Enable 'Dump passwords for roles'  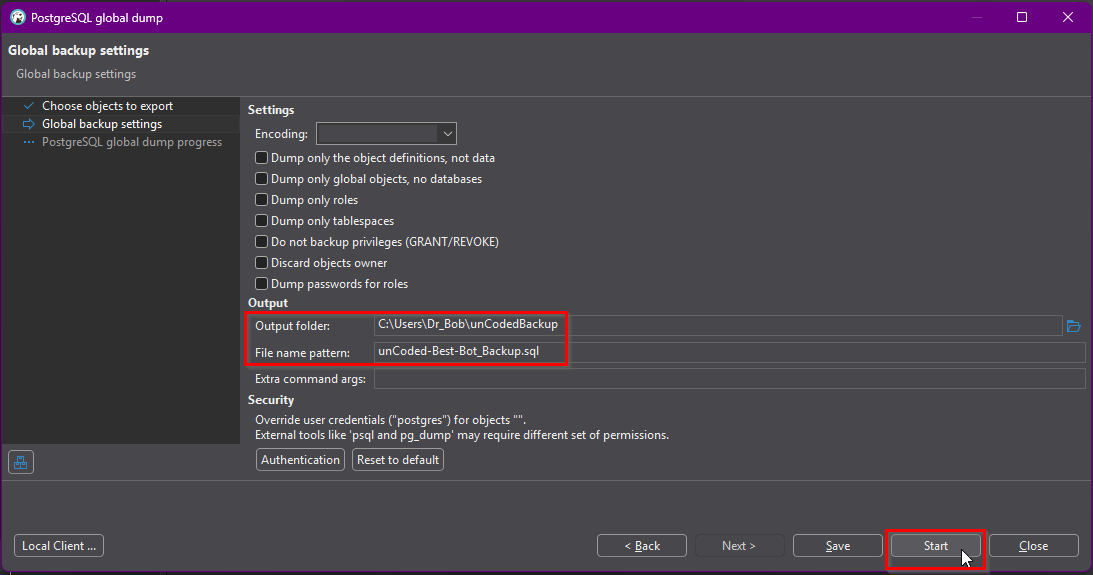[262, 284]
